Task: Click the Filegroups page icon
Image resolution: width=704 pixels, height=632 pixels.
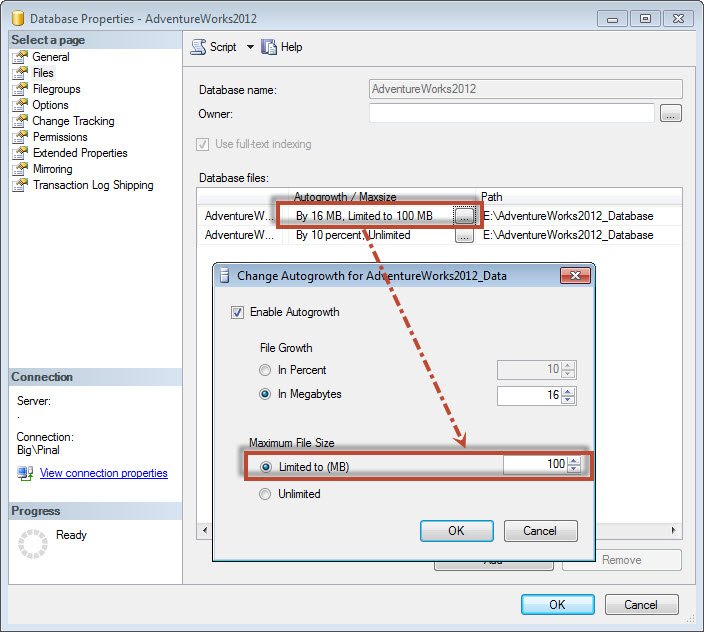Action: 20,89
